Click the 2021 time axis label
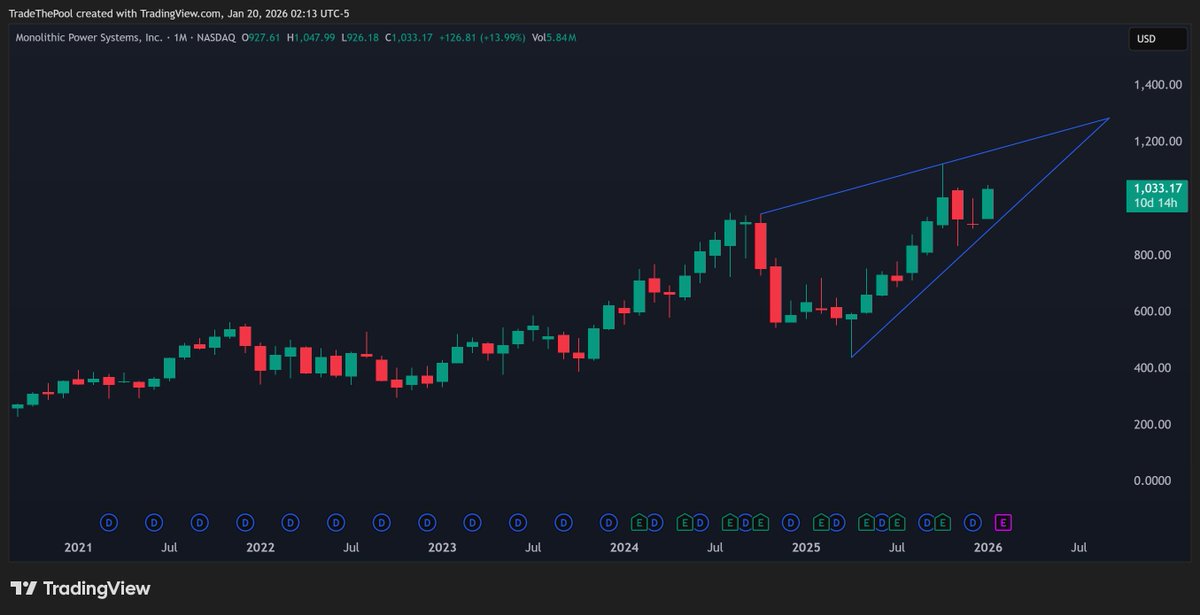This screenshot has height=615, width=1200. click(x=78, y=548)
